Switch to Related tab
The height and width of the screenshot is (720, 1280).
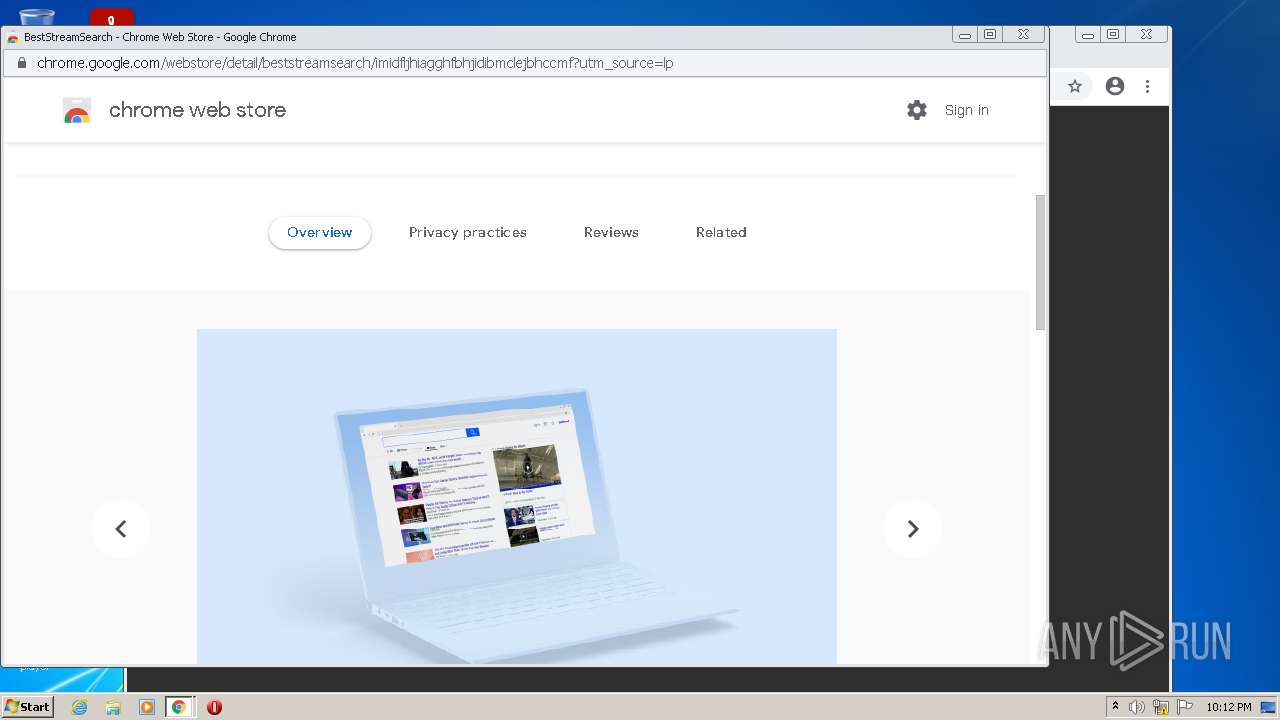click(x=721, y=232)
